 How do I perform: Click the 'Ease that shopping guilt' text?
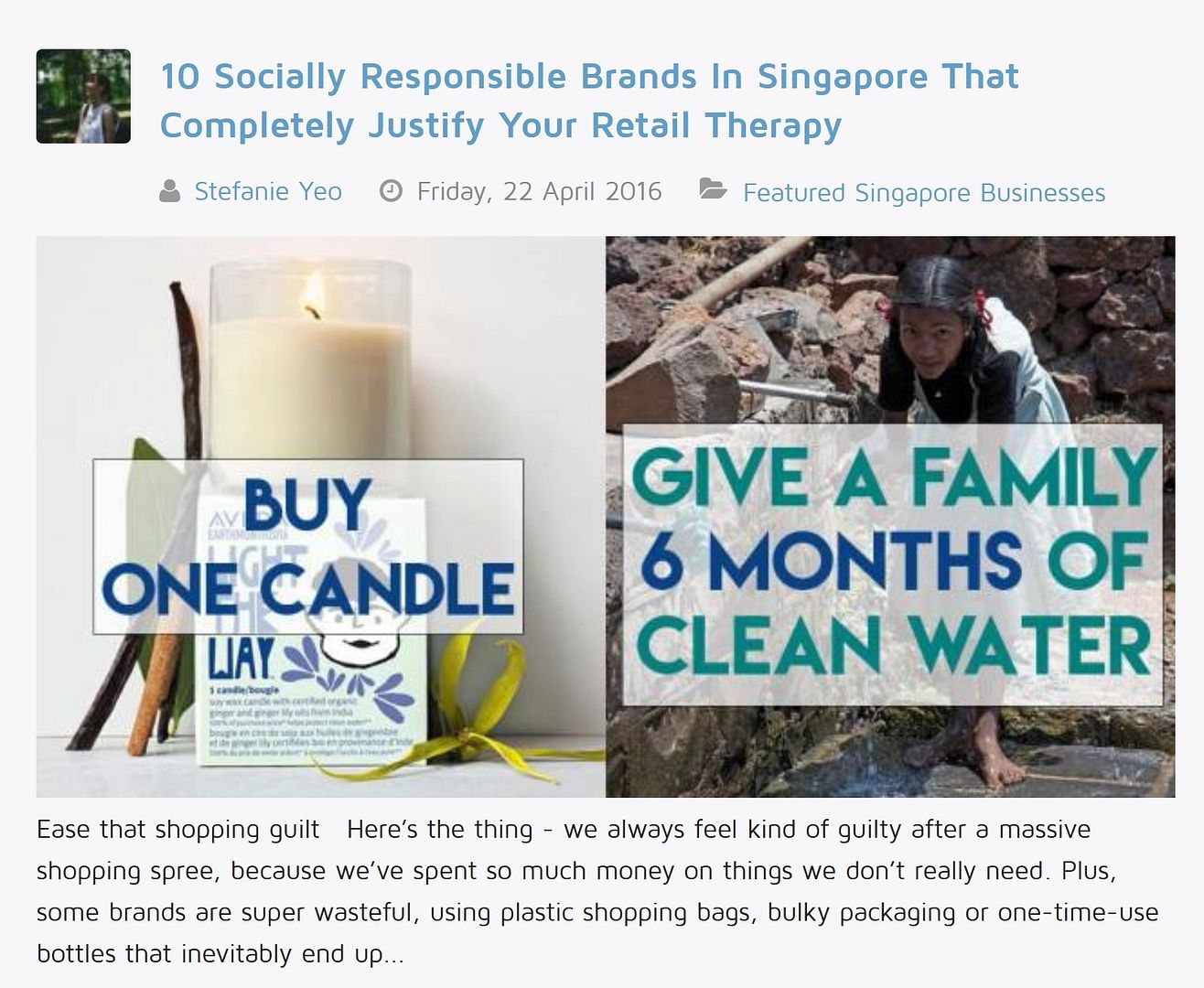pos(177,830)
